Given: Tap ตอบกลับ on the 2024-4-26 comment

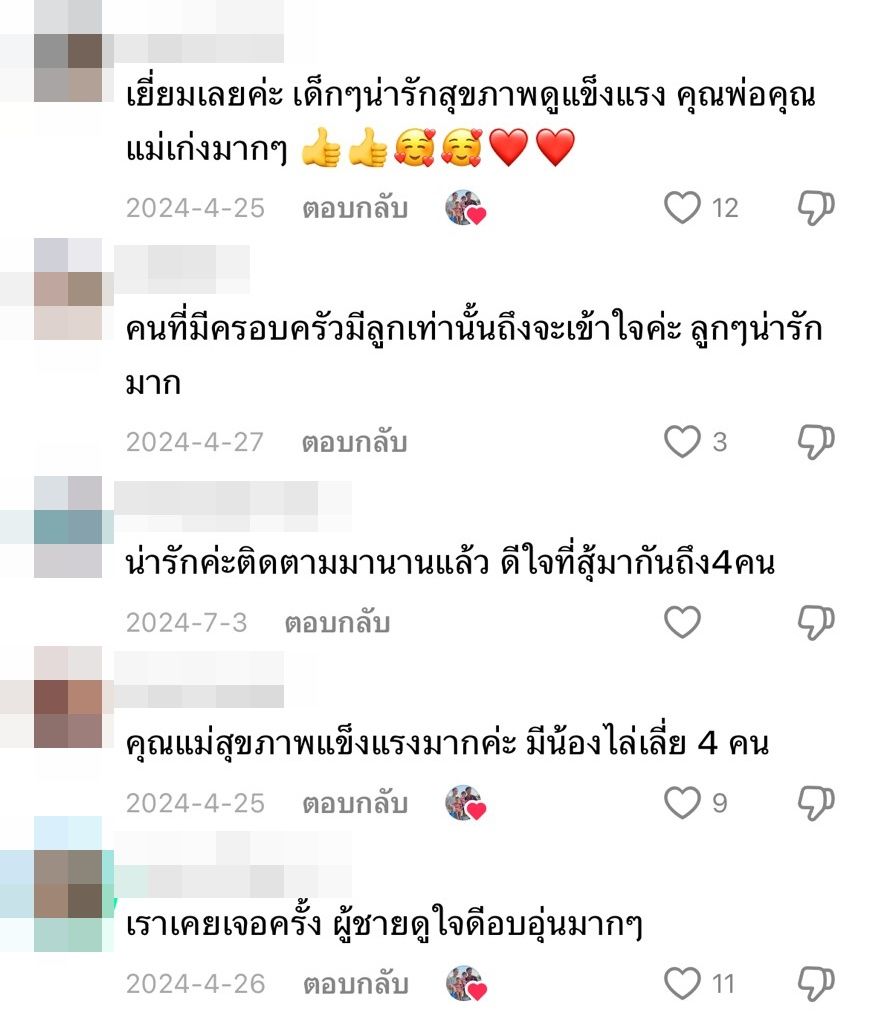Looking at the screenshot, I should click(x=355, y=984).
